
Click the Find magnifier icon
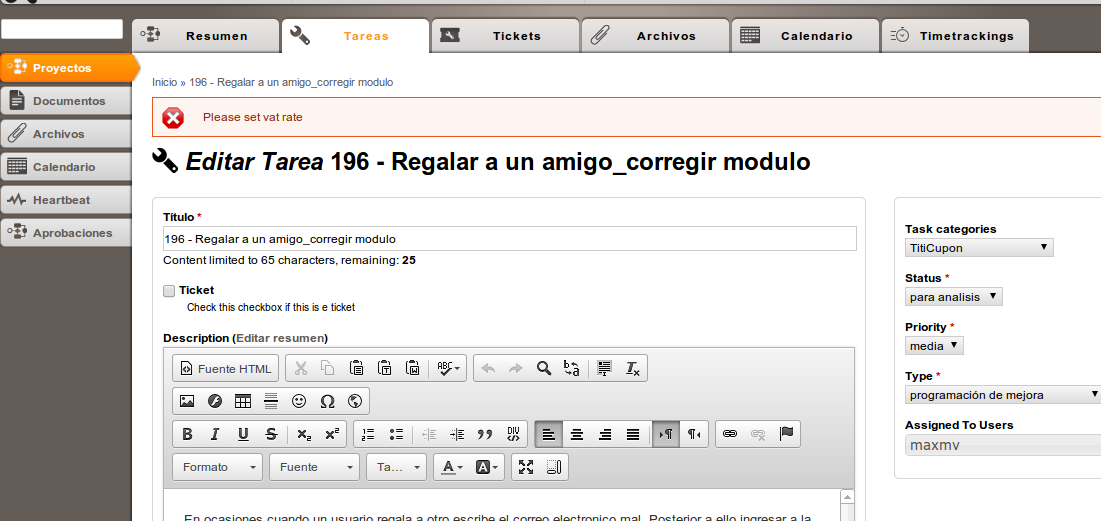pyautogui.click(x=544, y=368)
